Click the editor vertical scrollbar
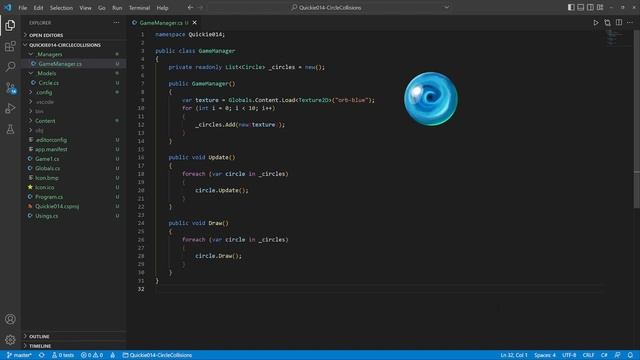 tap(636, 118)
